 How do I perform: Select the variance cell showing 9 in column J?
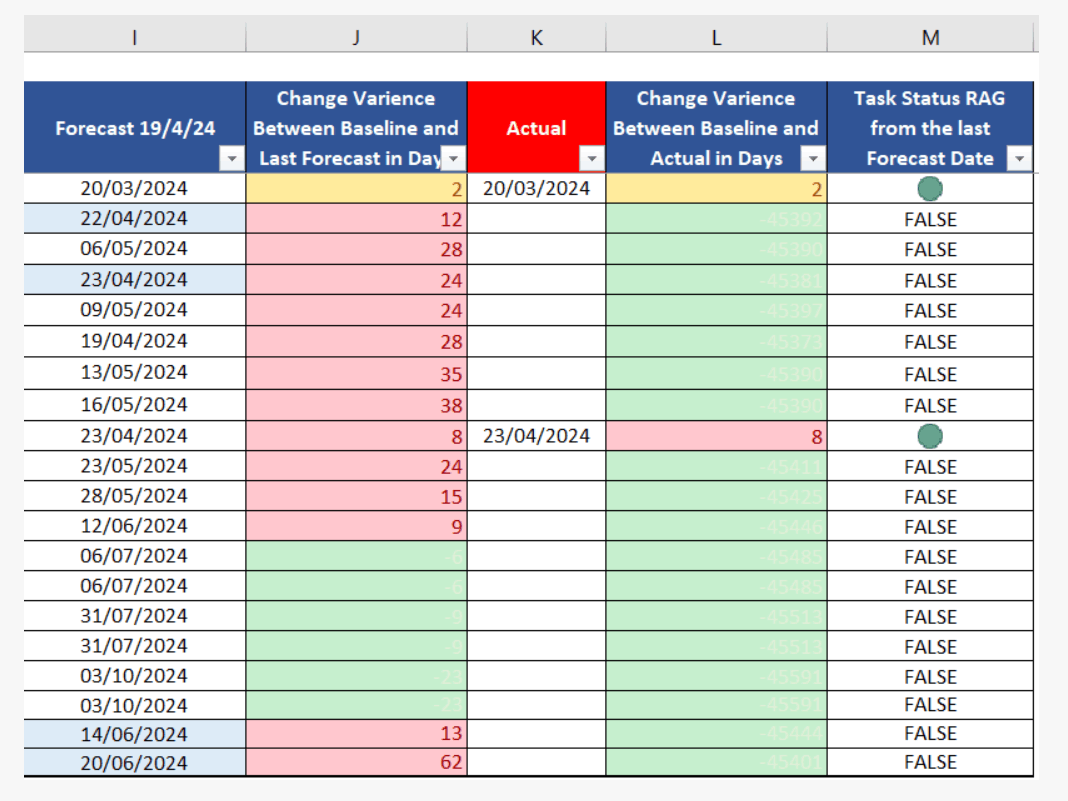pos(356,526)
